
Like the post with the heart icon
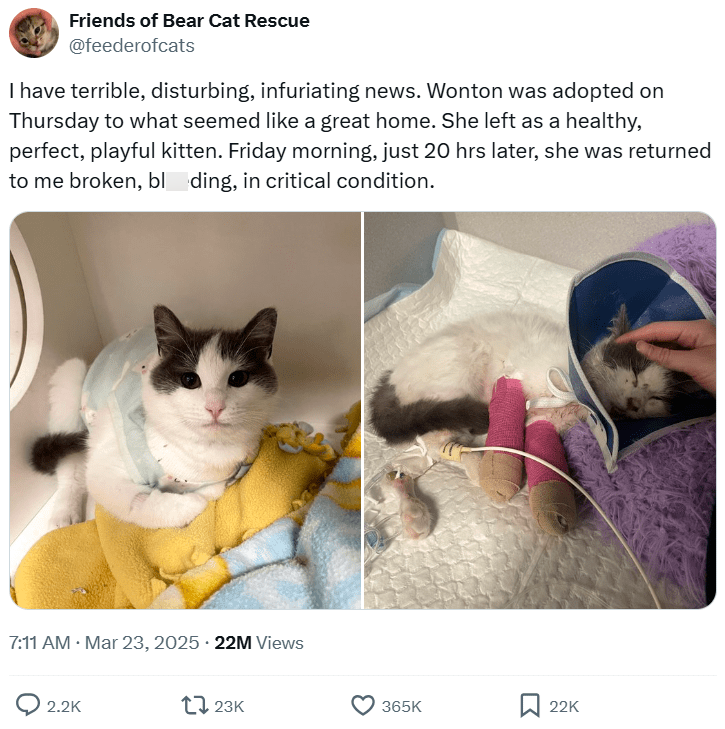pyautogui.click(x=362, y=705)
